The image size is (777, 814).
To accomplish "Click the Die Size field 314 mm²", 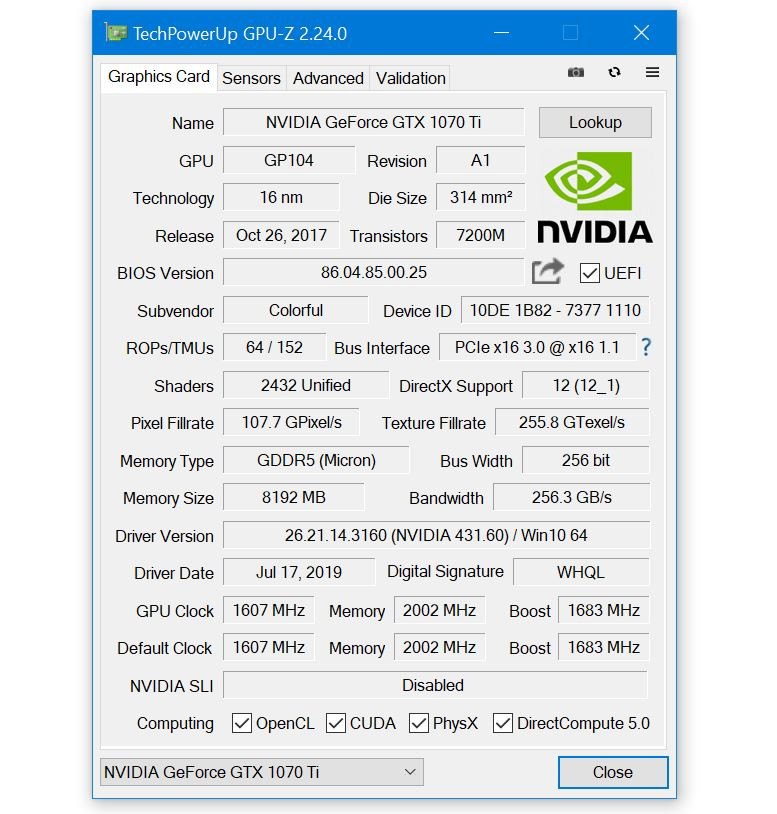I will (x=481, y=197).
